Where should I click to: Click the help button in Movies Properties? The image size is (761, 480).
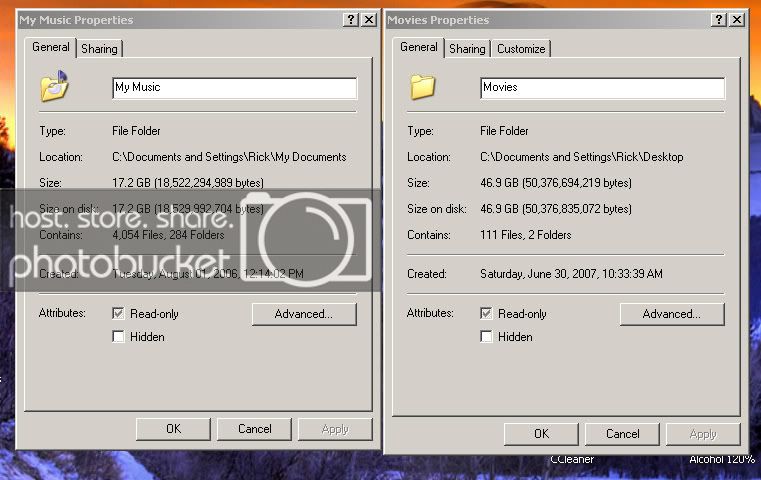coord(719,20)
